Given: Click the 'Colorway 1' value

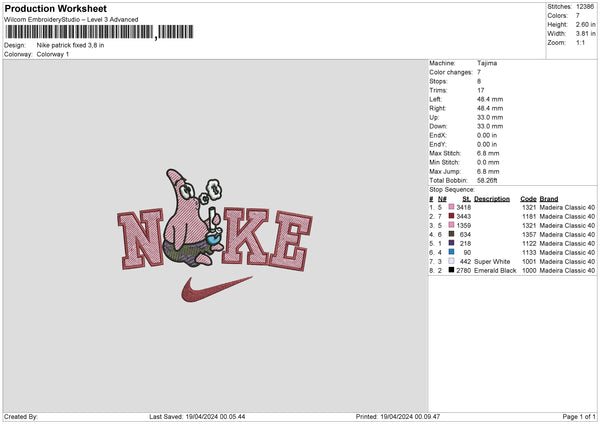Looking at the screenshot, I should (53, 54).
